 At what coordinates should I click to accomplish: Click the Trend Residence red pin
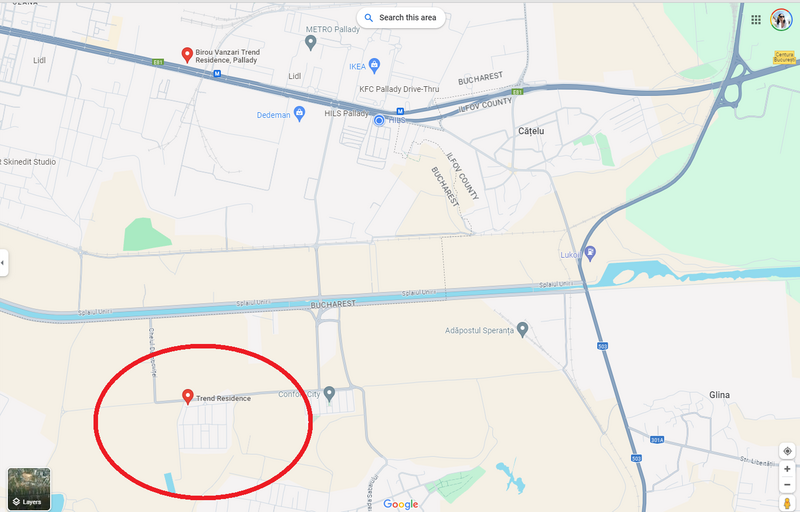188,397
